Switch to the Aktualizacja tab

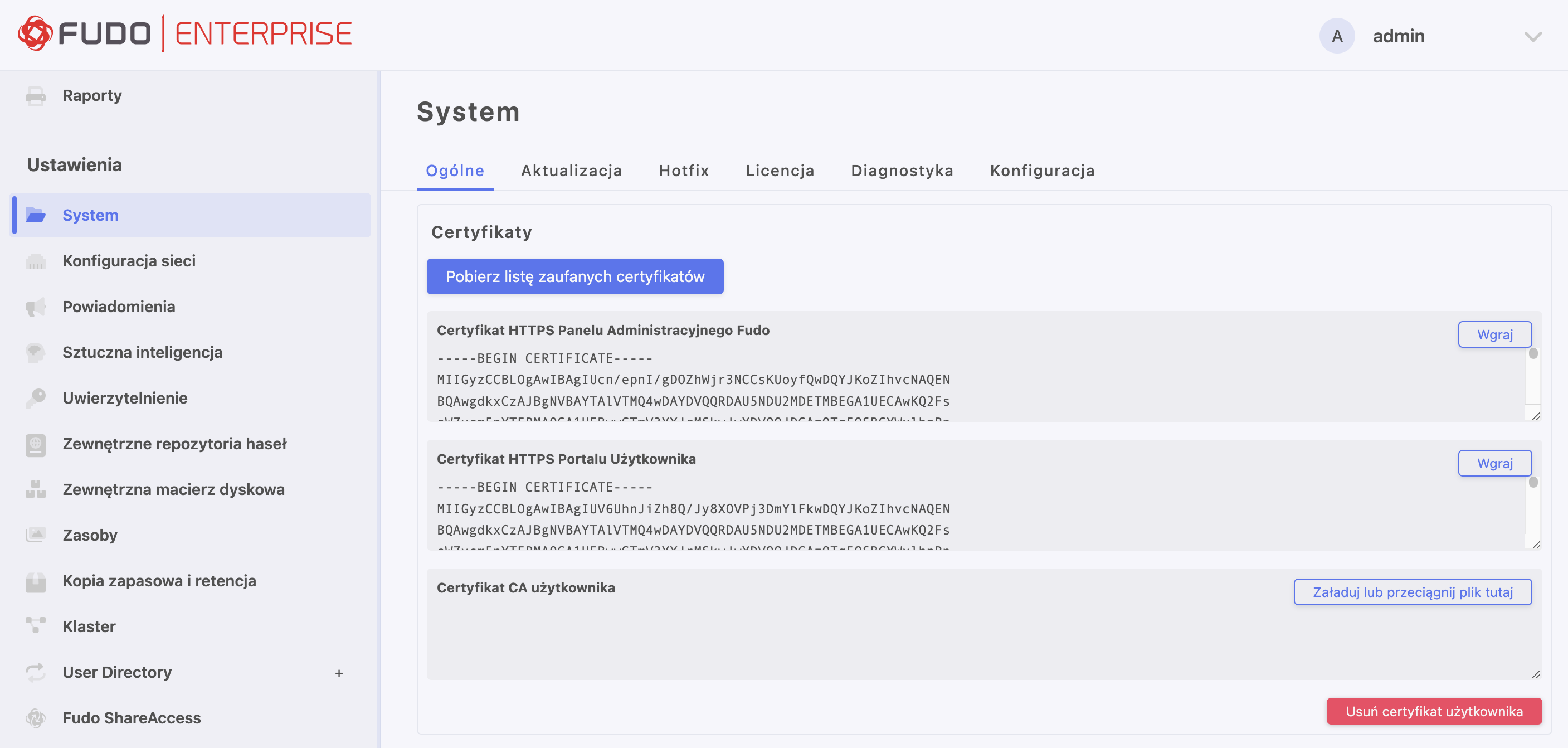click(571, 171)
